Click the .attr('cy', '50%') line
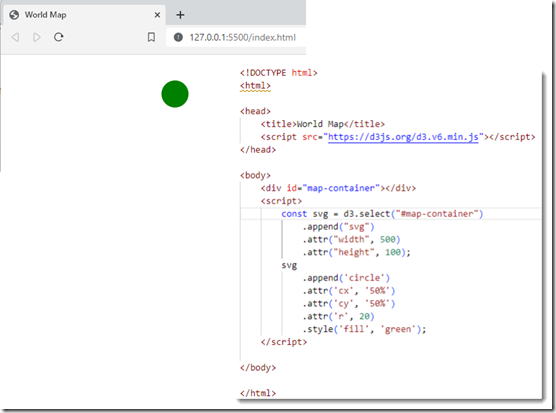Image resolution: width=556 pixels, height=413 pixels. click(349, 304)
